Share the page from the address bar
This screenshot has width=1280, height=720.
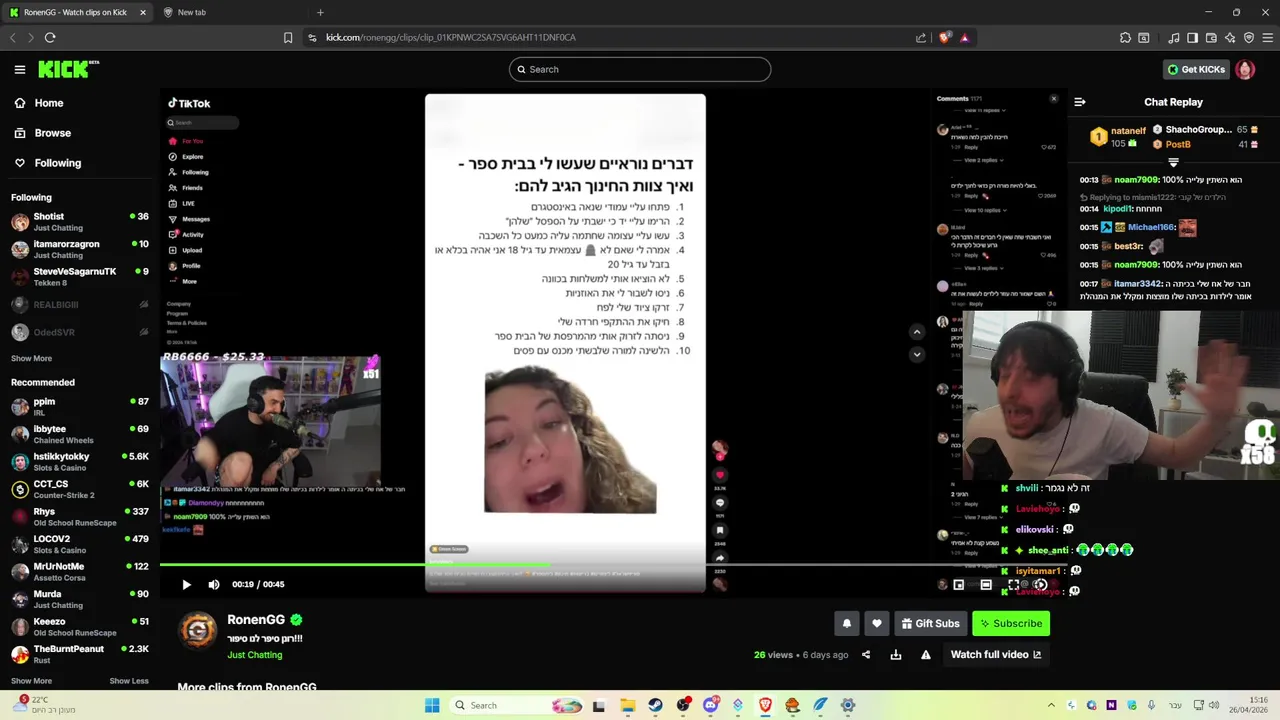click(921, 37)
